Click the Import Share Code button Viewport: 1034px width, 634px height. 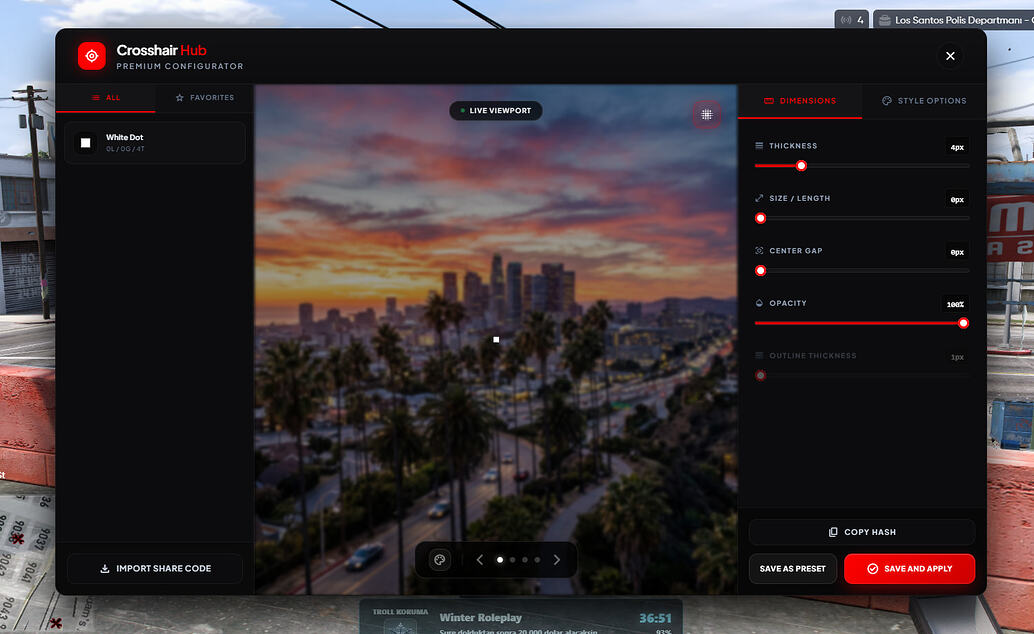[x=155, y=569]
